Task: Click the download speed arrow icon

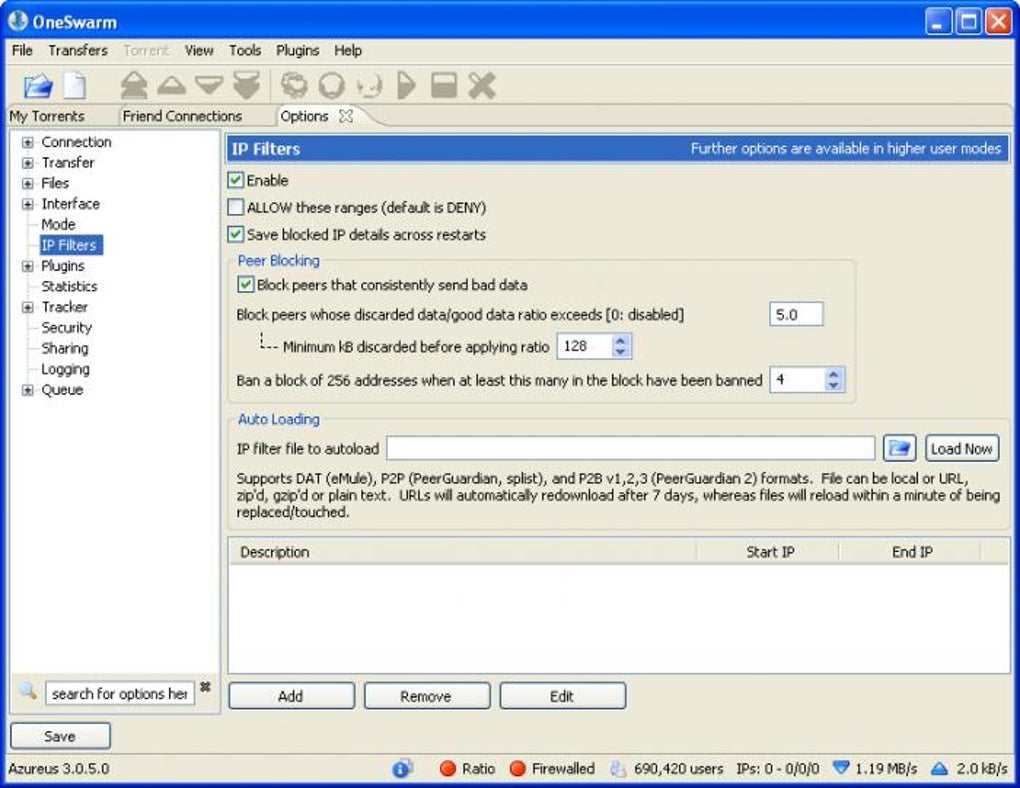Action: click(840, 768)
